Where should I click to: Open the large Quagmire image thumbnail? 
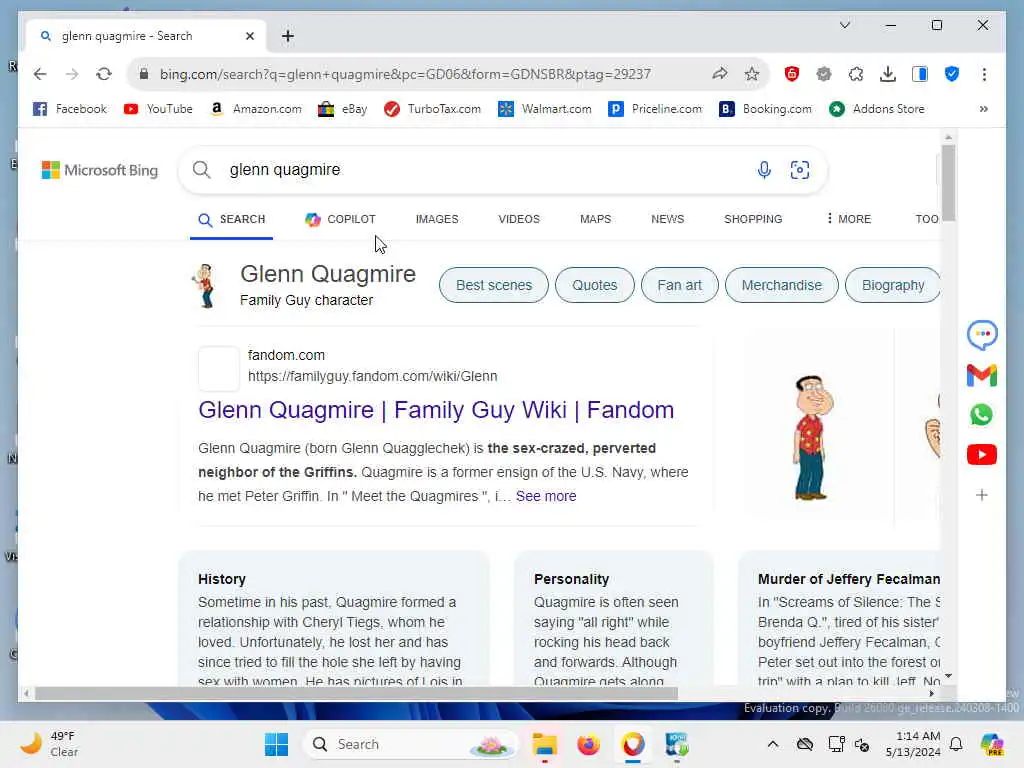pyautogui.click(x=811, y=438)
